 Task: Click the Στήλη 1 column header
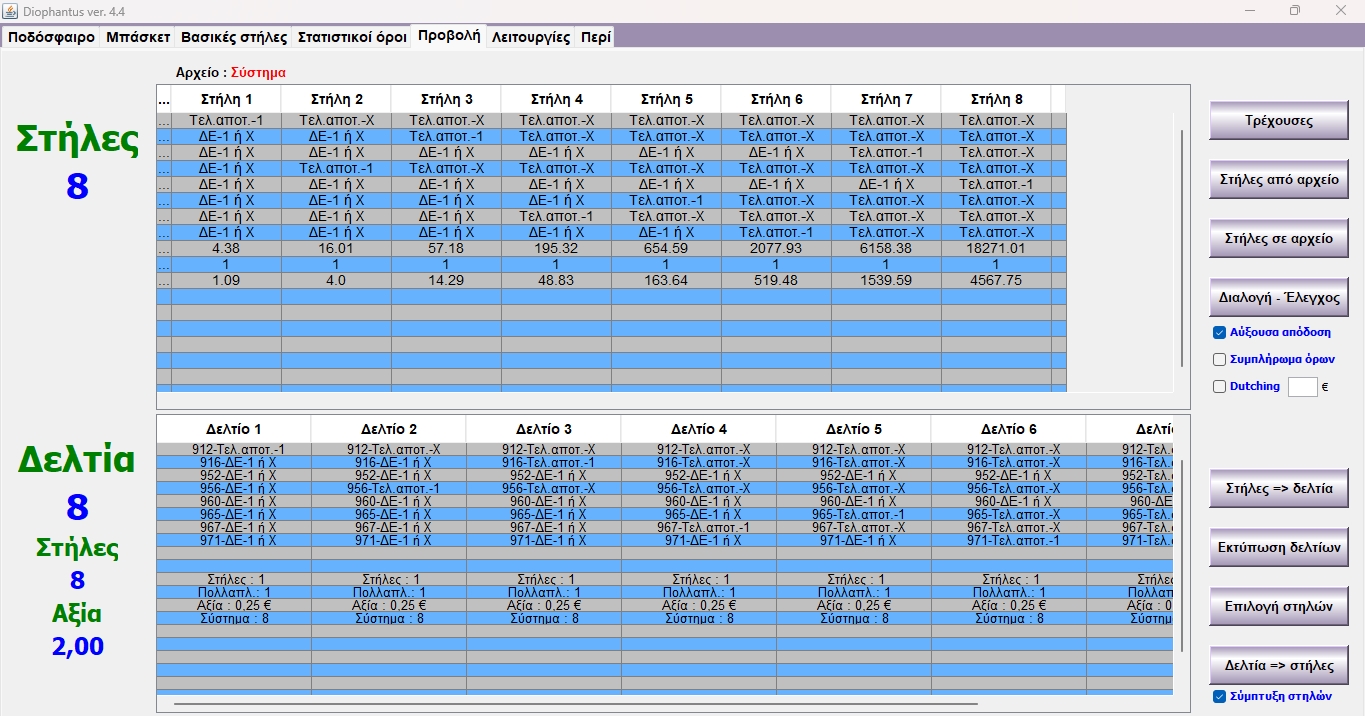tap(226, 99)
